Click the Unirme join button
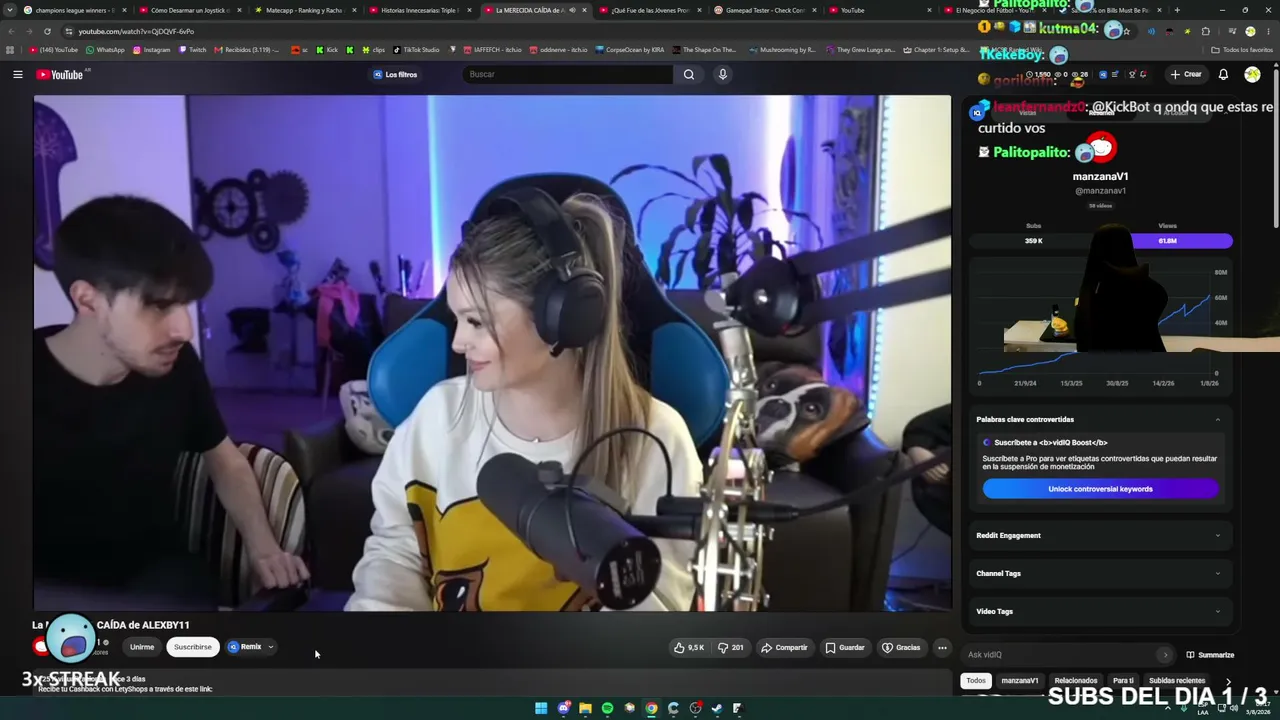The width and height of the screenshot is (1280, 720). [x=142, y=647]
